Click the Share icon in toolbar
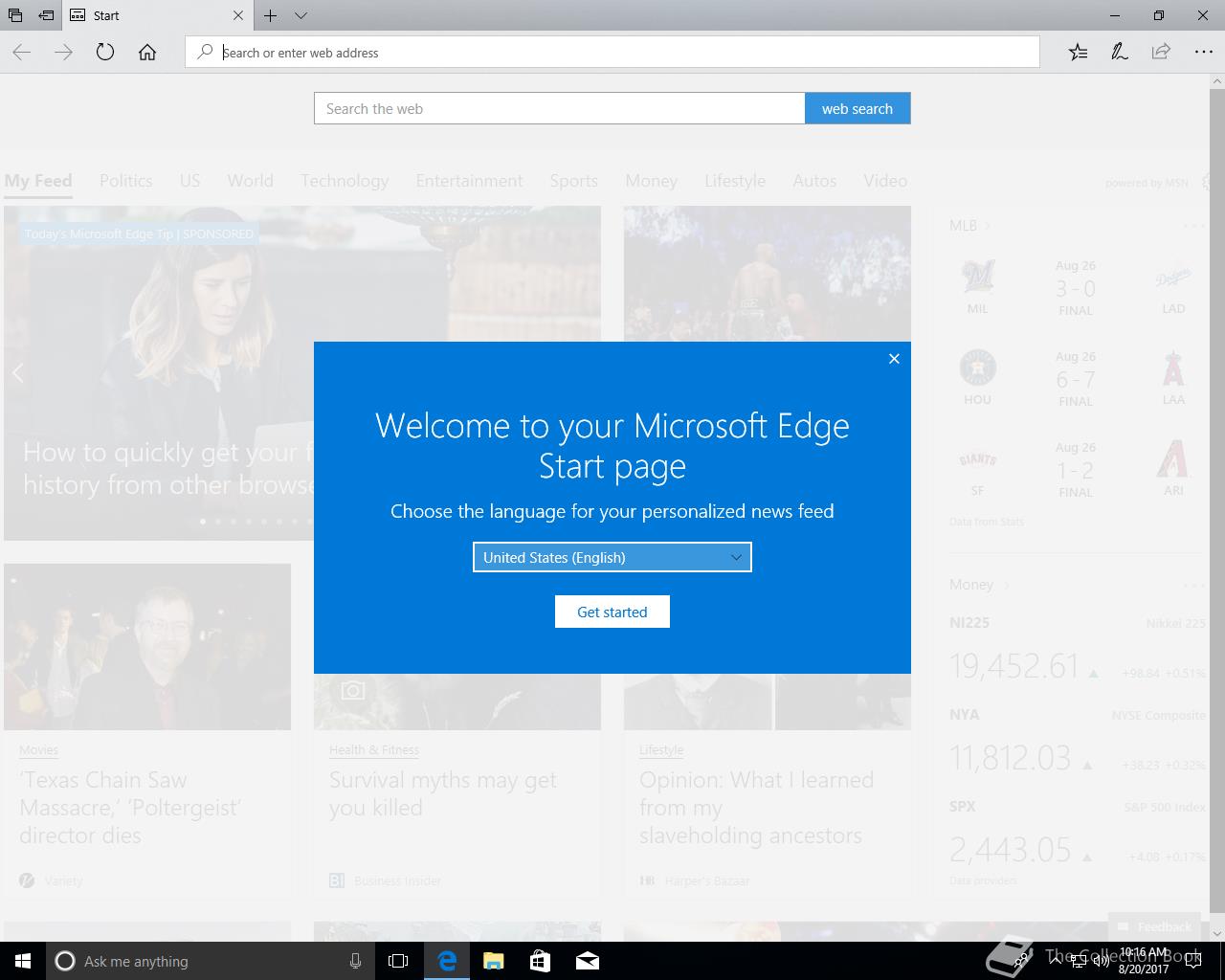This screenshot has width=1225, height=980. tap(1161, 53)
